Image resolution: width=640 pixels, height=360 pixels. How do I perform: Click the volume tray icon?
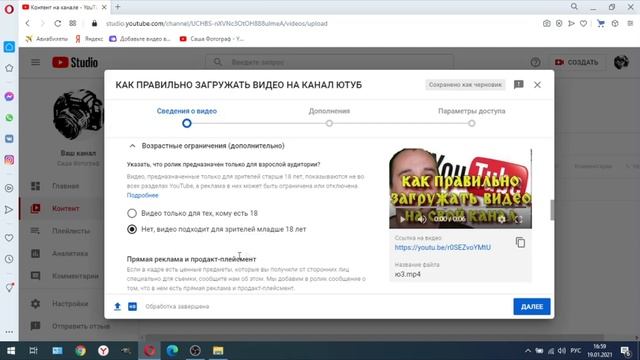coord(562,351)
